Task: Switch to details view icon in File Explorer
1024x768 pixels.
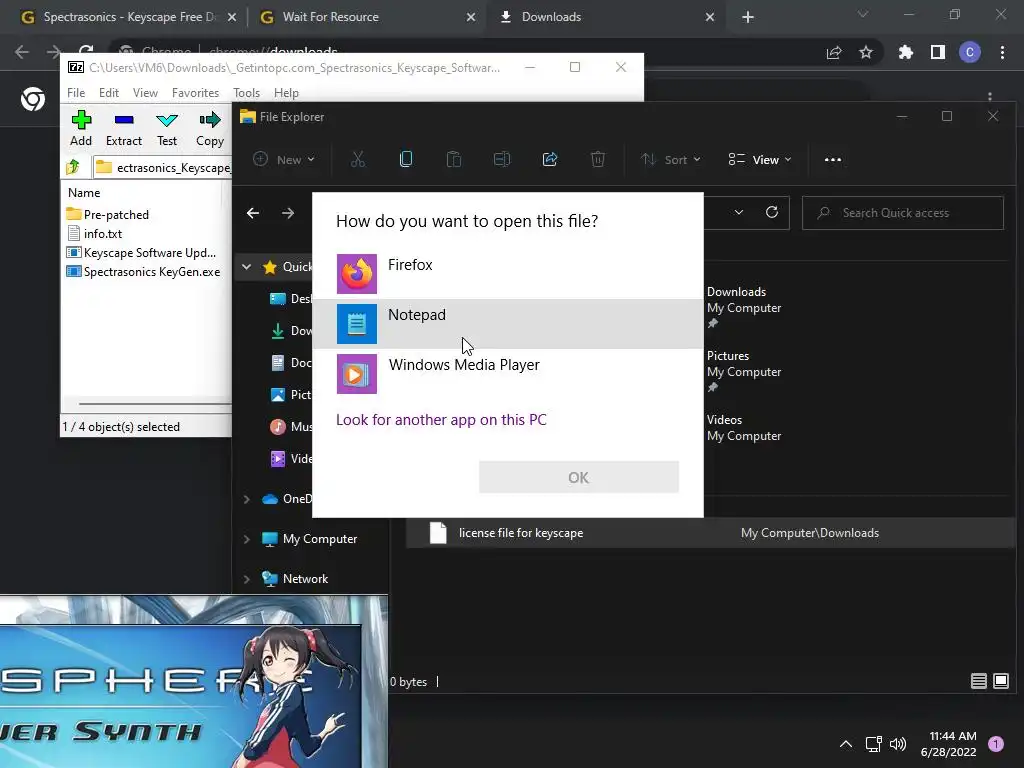Action: point(978,681)
